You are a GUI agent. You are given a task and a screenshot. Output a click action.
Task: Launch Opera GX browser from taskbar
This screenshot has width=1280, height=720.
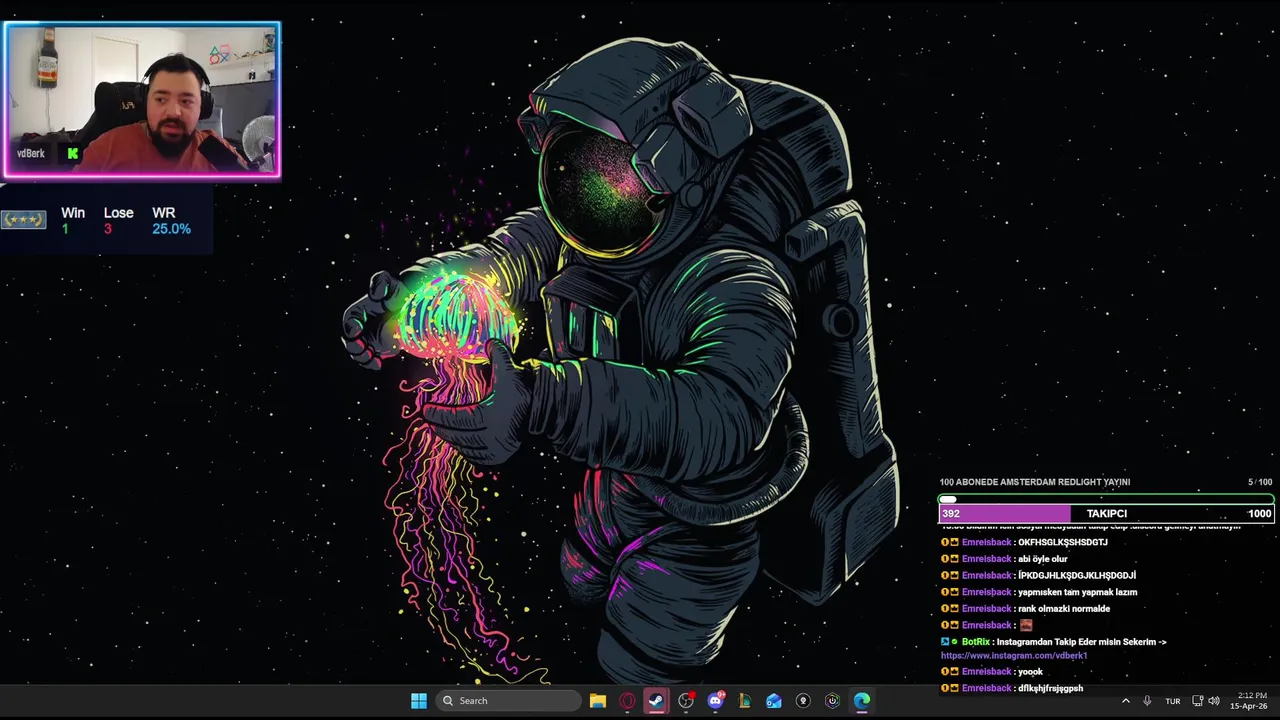coord(627,701)
